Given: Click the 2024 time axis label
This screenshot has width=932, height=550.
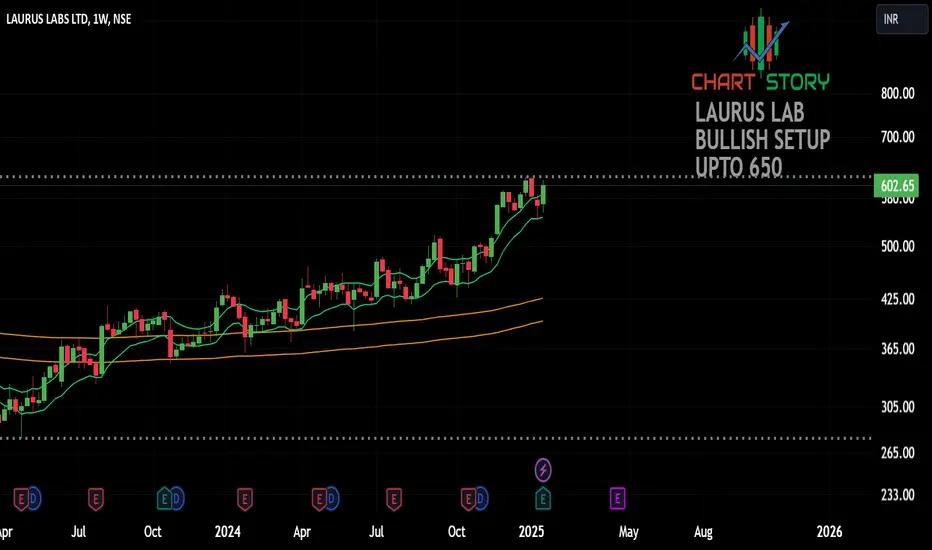Looking at the screenshot, I should (228, 532).
